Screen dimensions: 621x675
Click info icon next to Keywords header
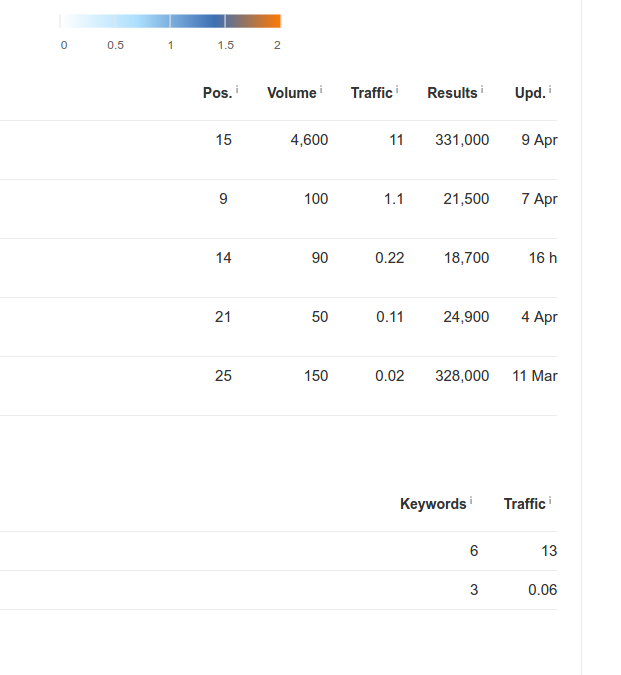pos(471,501)
